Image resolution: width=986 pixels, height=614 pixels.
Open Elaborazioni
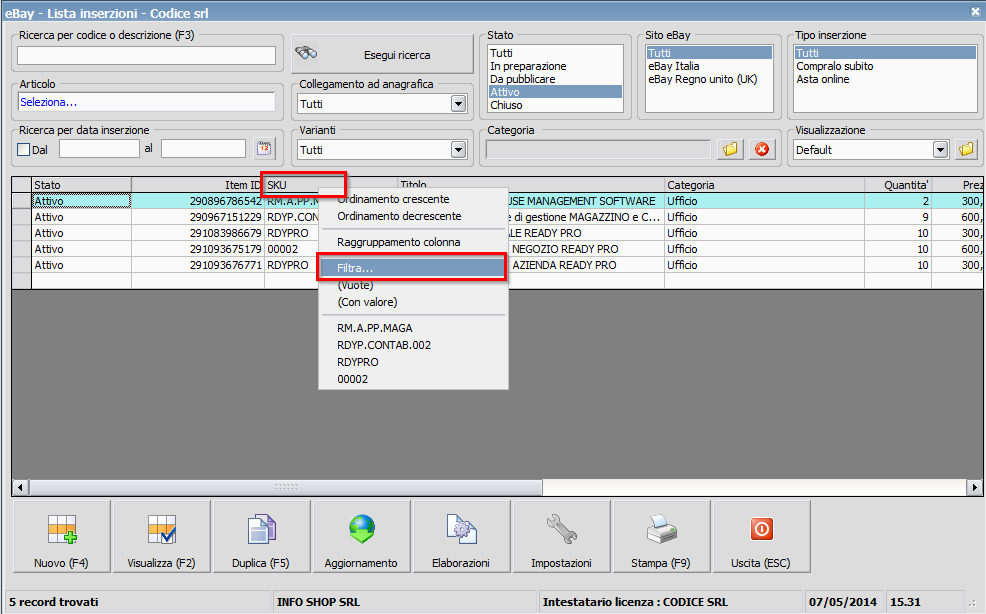[x=461, y=537]
